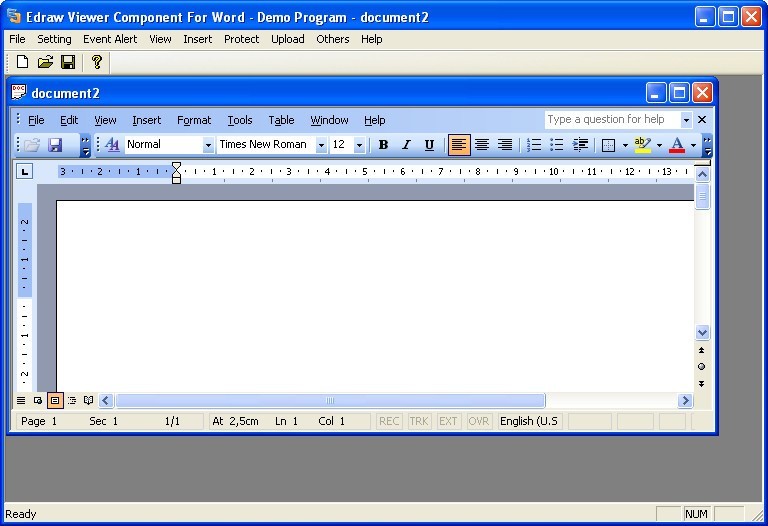Click the 'Type a question for help' box
The width and height of the screenshot is (768, 526).
(612, 119)
